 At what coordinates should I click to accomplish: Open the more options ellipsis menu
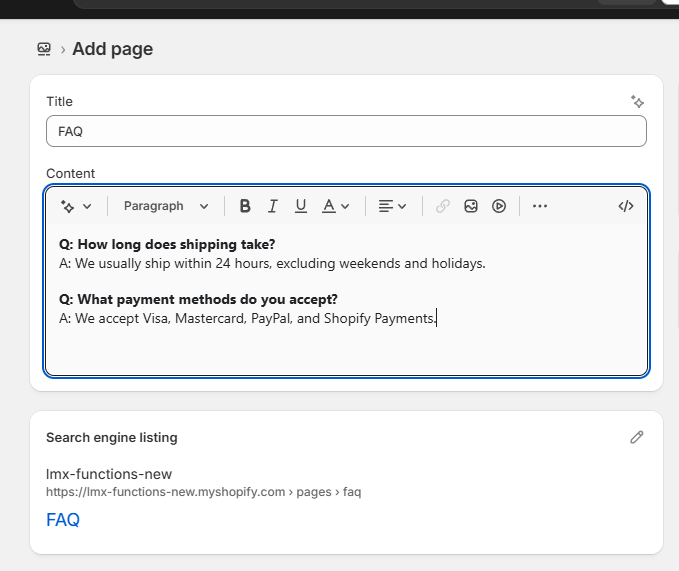(x=540, y=206)
